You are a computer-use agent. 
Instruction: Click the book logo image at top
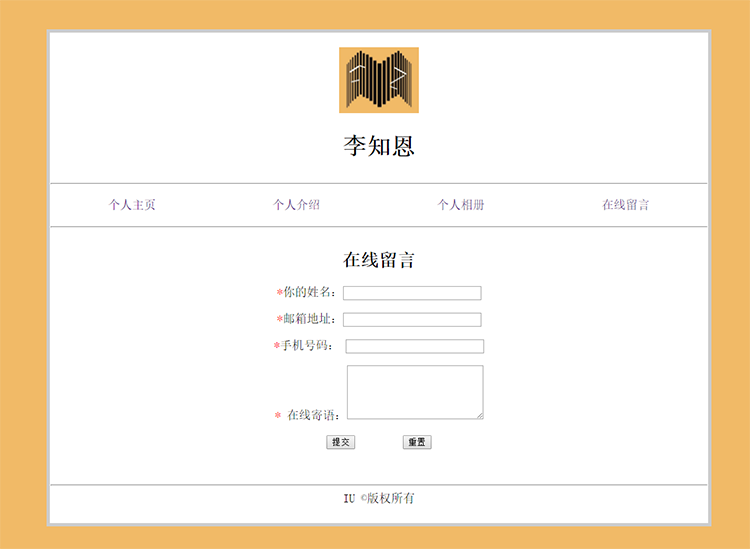click(x=378, y=80)
